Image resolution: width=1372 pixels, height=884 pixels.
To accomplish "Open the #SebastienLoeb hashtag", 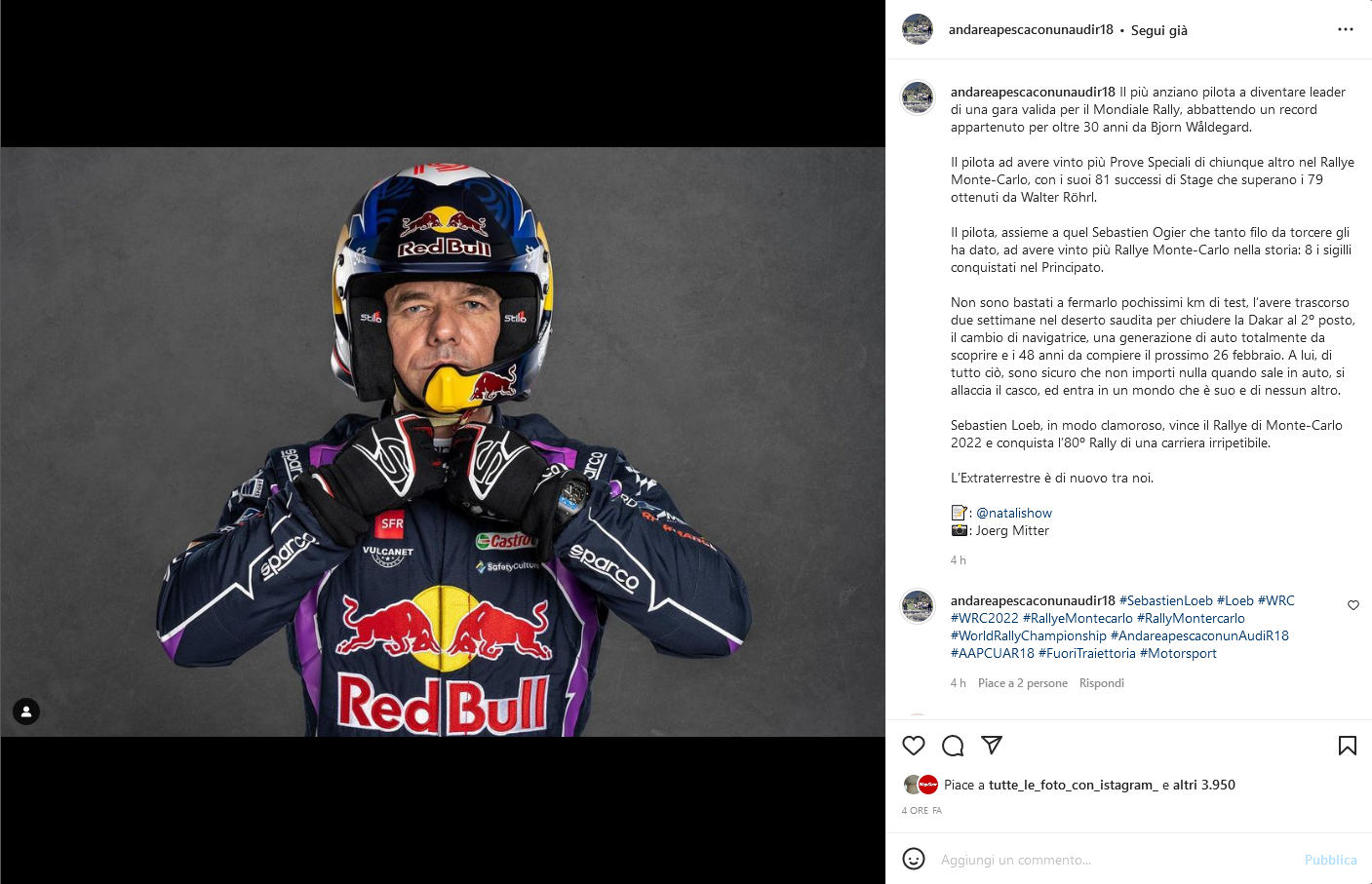I will pos(1166,600).
